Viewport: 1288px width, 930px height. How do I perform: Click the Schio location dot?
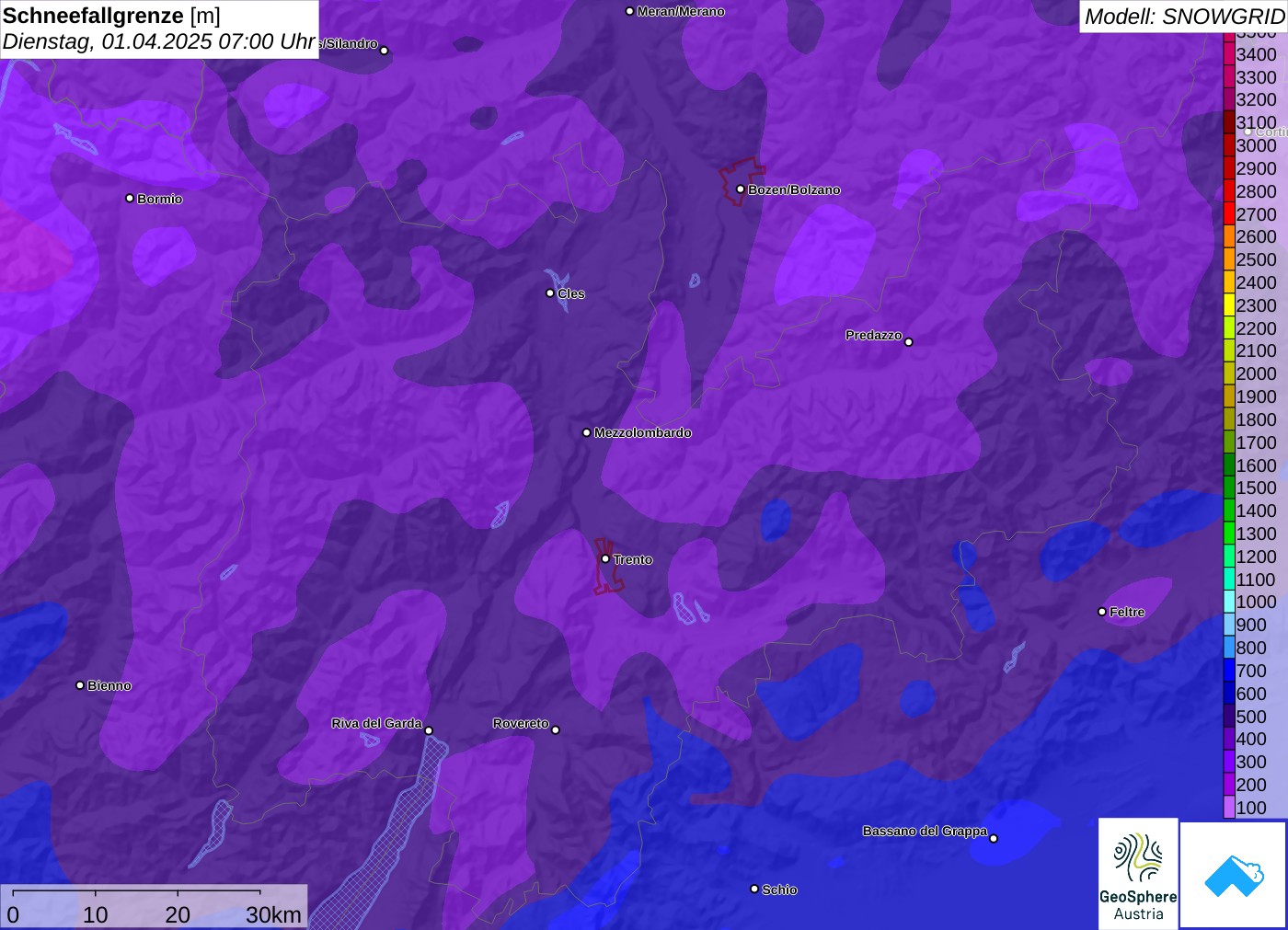[x=754, y=889]
